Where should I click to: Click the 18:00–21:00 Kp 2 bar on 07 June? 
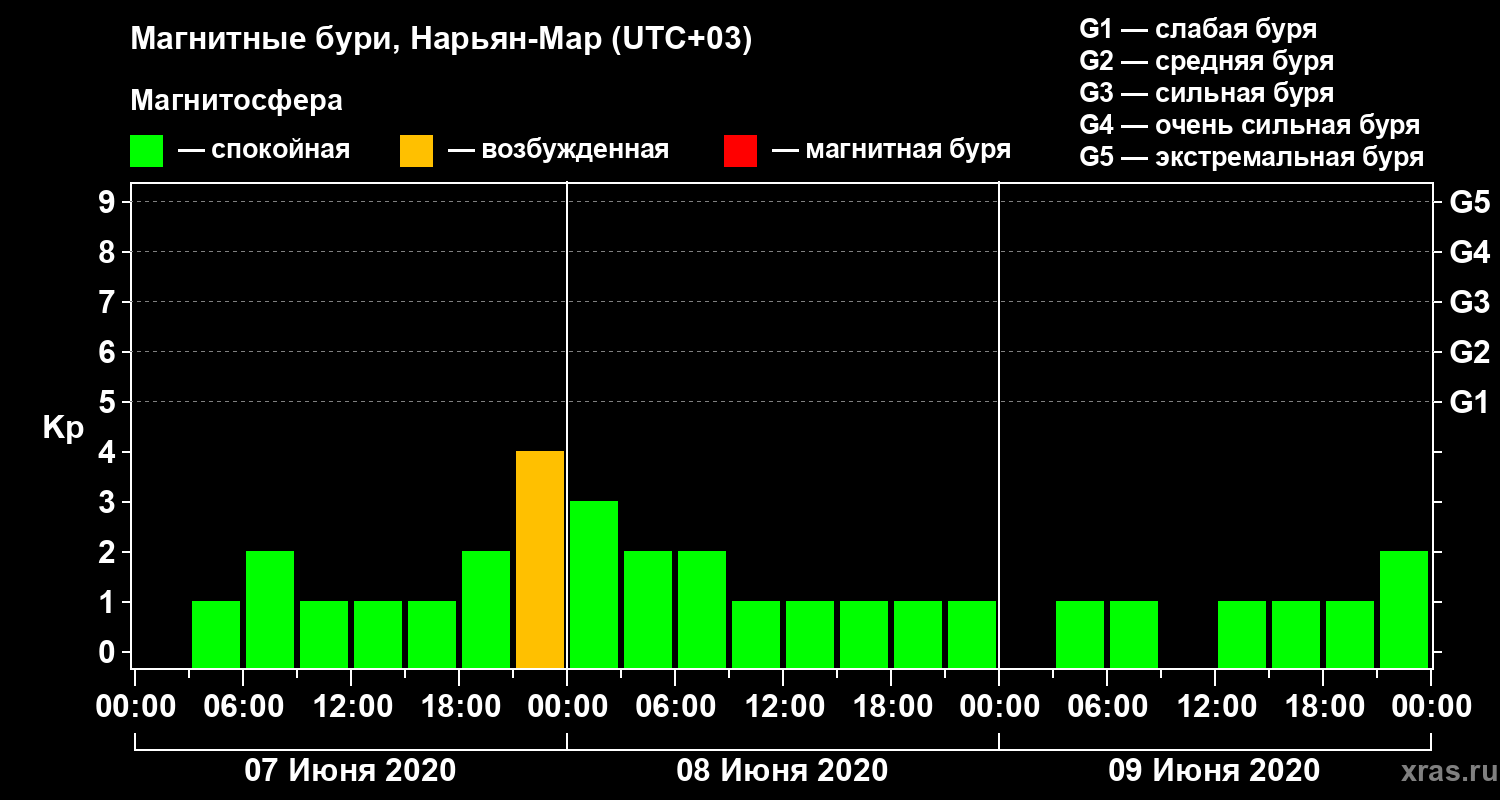[x=486, y=610]
